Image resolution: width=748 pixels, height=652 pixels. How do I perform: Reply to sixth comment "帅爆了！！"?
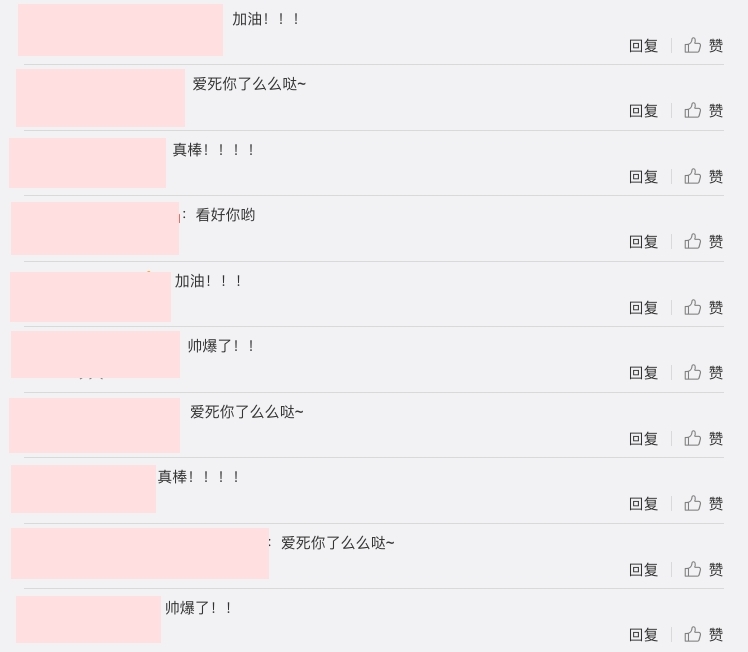(x=643, y=373)
